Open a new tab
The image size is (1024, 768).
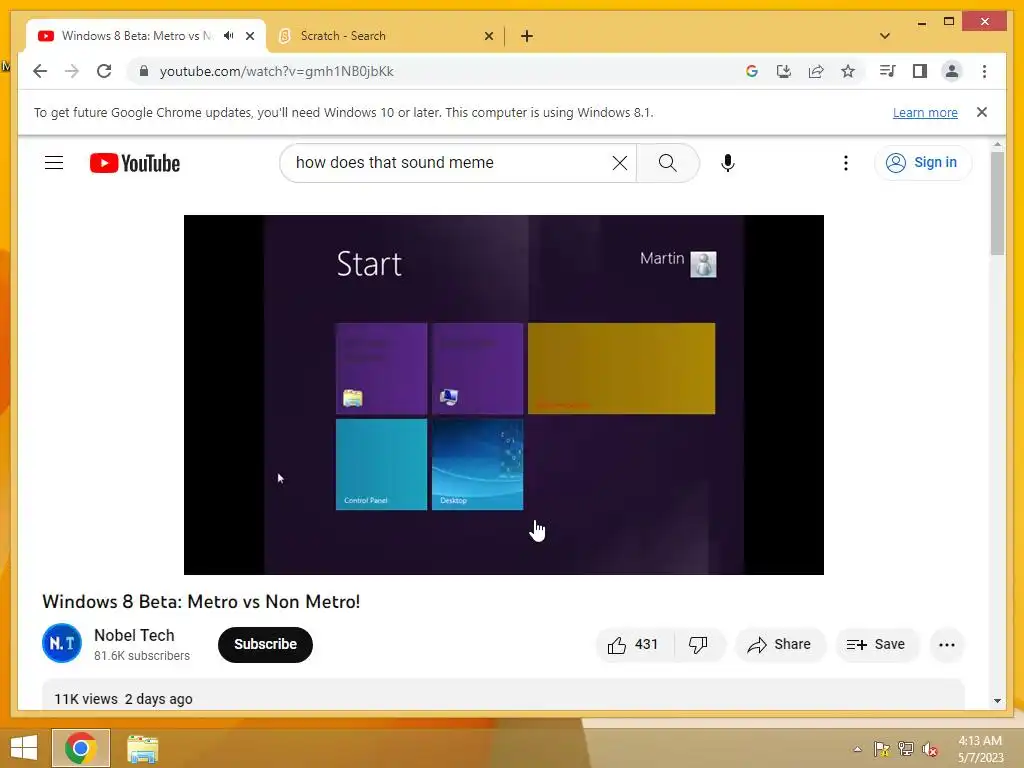pos(526,36)
